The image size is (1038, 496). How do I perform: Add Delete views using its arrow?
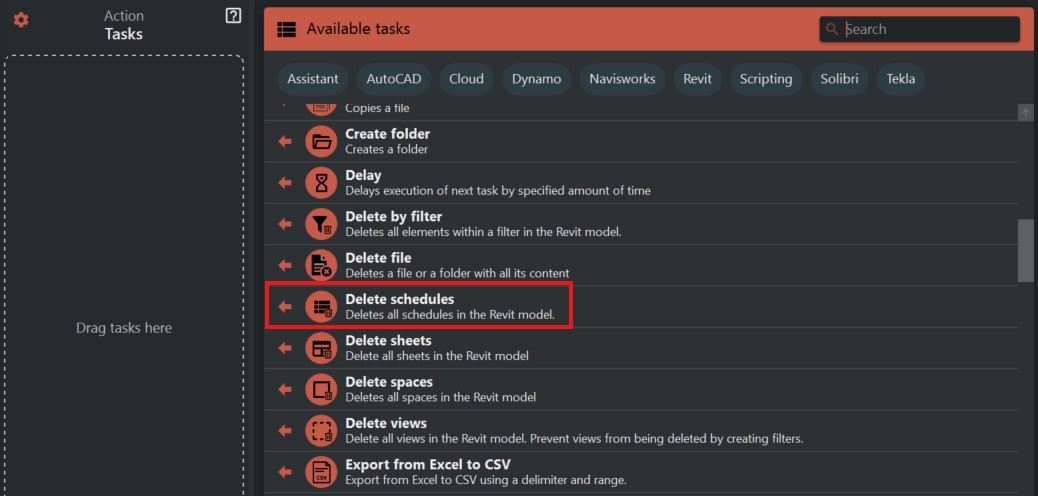pyautogui.click(x=285, y=431)
